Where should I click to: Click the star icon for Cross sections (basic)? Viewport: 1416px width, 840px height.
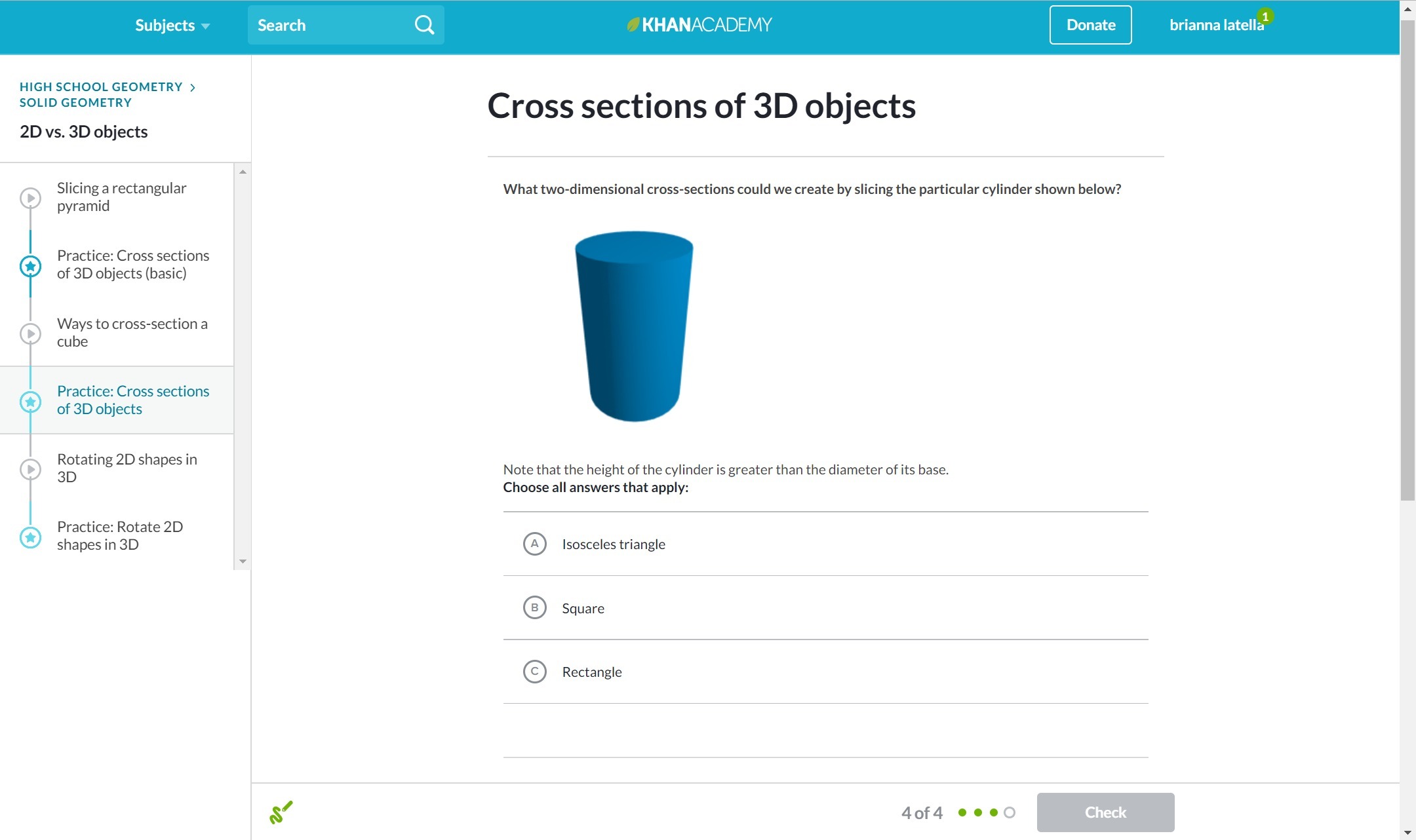coord(30,266)
